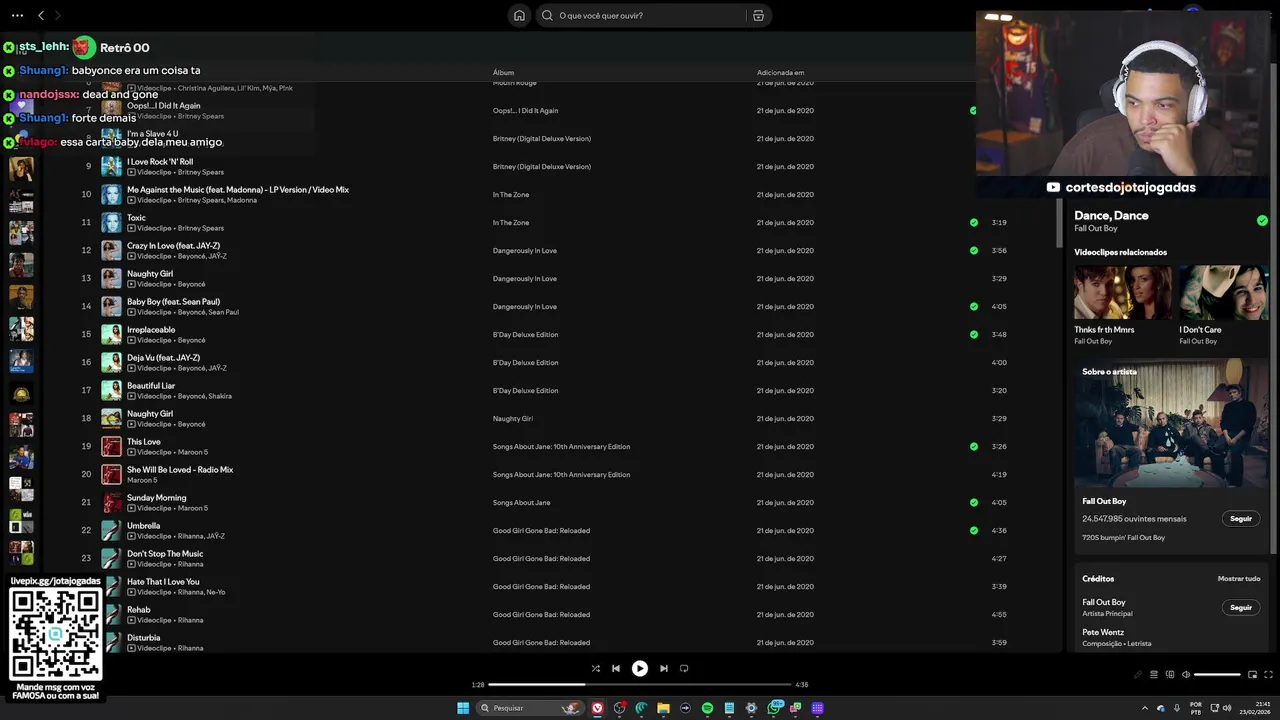Click the playlist vertical scrollbar

click(1059, 222)
